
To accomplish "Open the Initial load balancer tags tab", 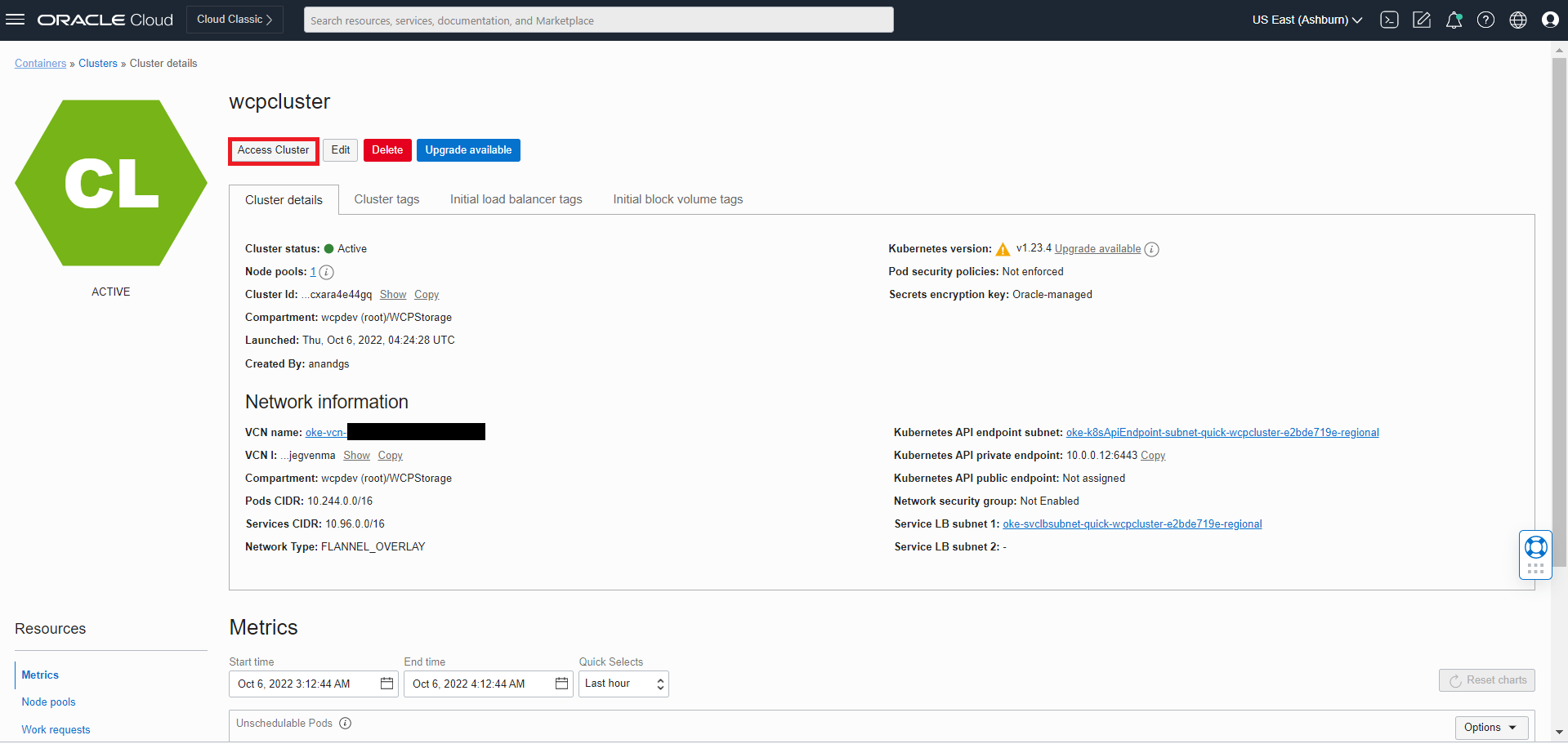I will click(x=516, y=199).
